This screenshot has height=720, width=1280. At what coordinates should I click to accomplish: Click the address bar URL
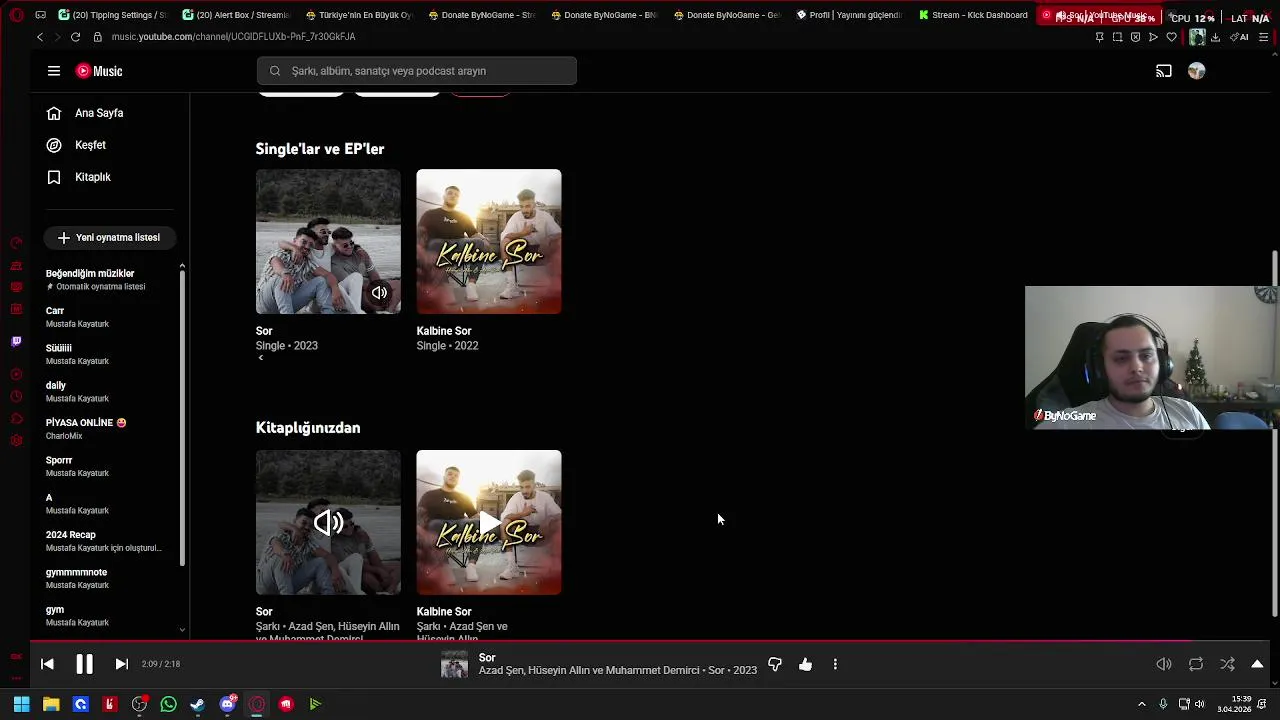tap(233, 37)
